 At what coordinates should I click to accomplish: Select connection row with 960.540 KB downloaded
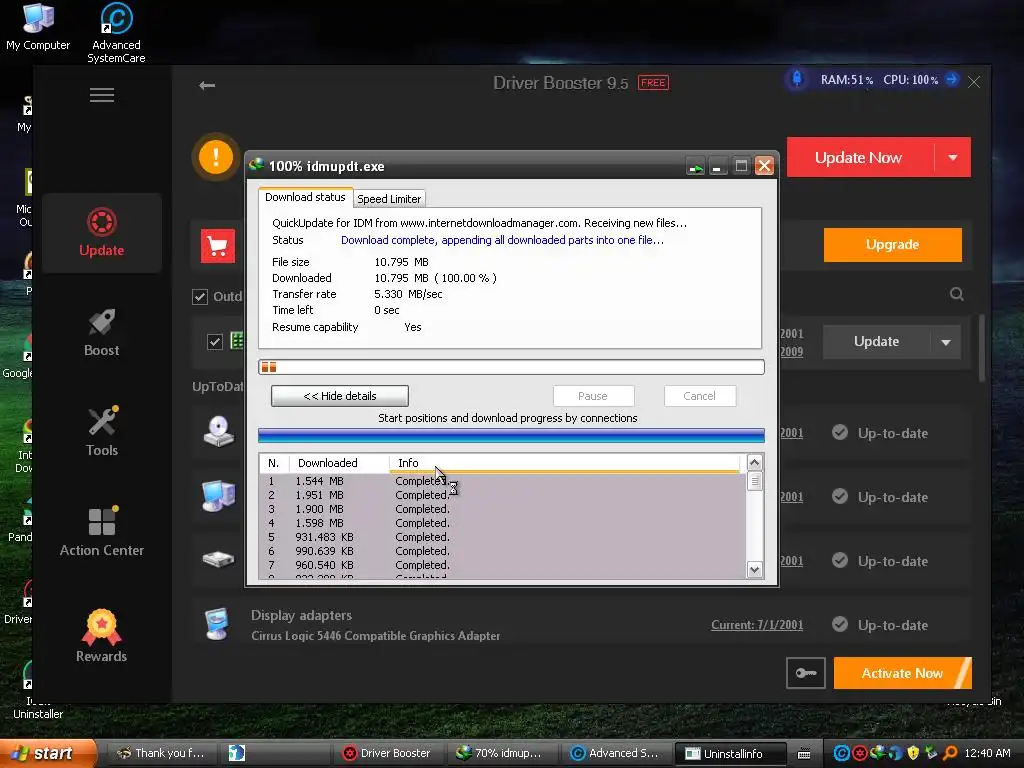pyautogui.click(x=502, y=566)
